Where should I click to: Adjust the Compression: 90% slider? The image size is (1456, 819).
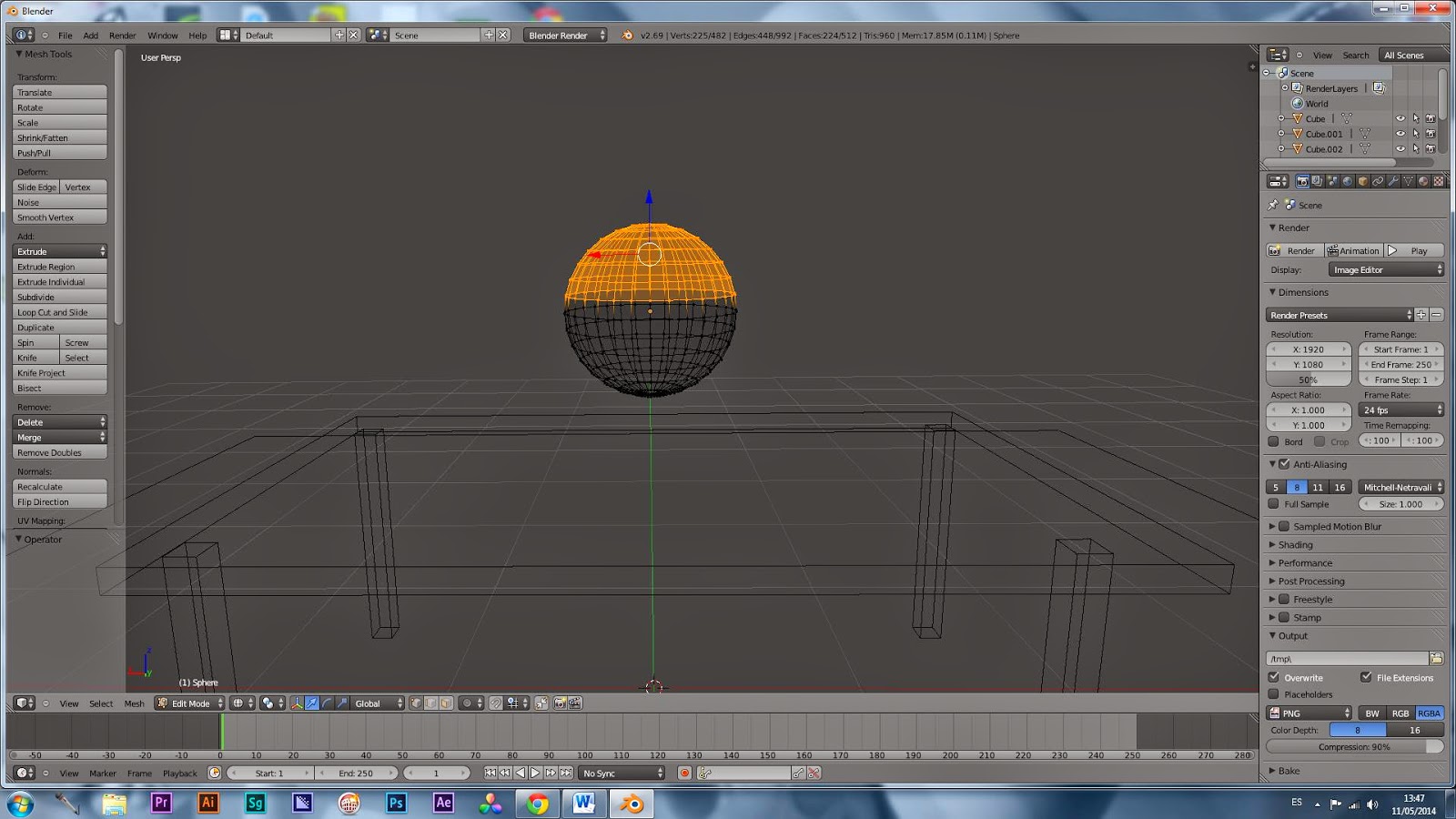coord(1354,746)
